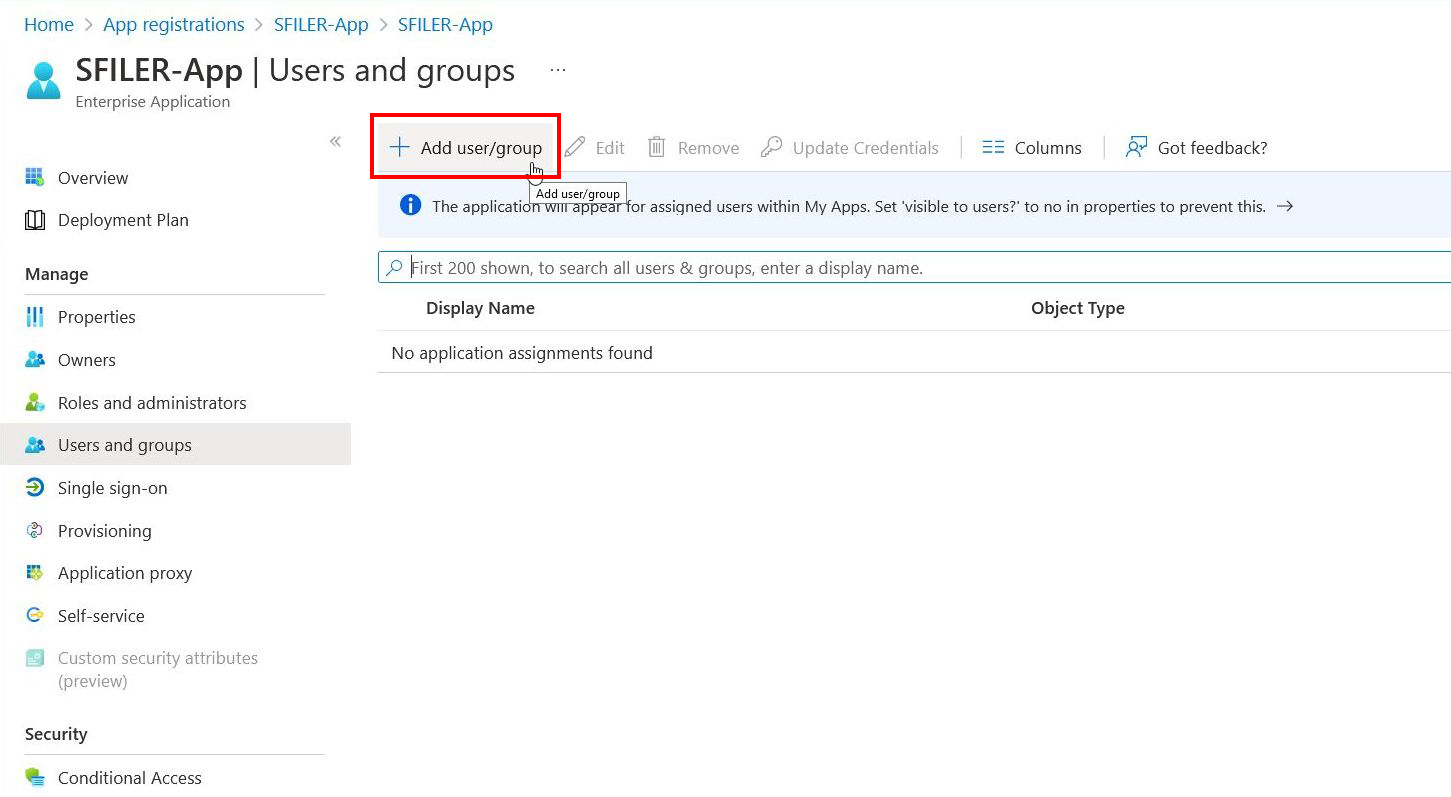Click the search magnifier icon
Viewport: 1451px width, 797px height.
394,268
